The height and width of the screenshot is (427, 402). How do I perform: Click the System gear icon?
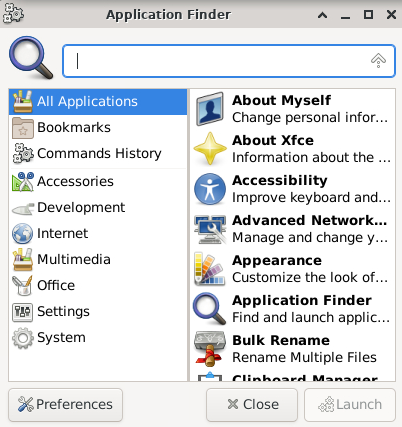click(x=23, y=338)
